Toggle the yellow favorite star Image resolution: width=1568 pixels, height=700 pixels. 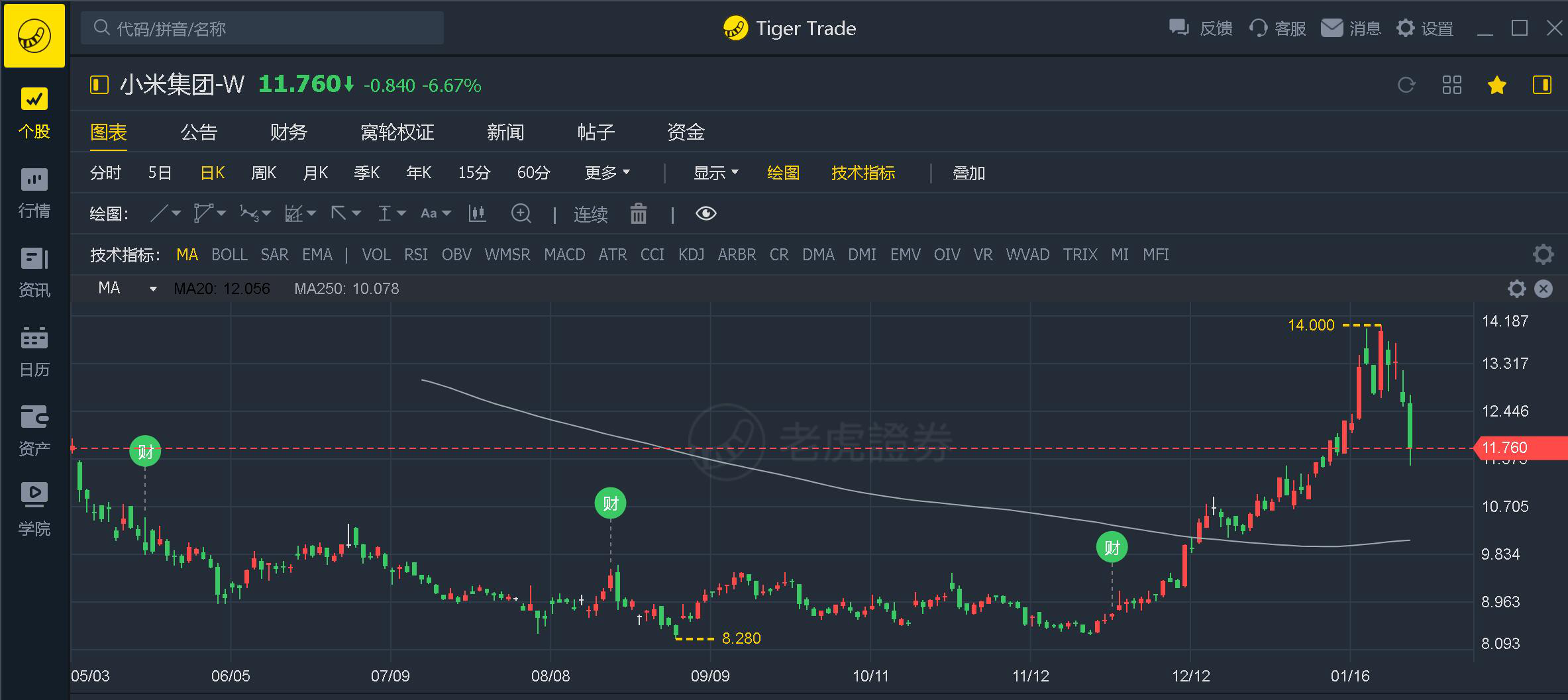(x=1496, y=85)
